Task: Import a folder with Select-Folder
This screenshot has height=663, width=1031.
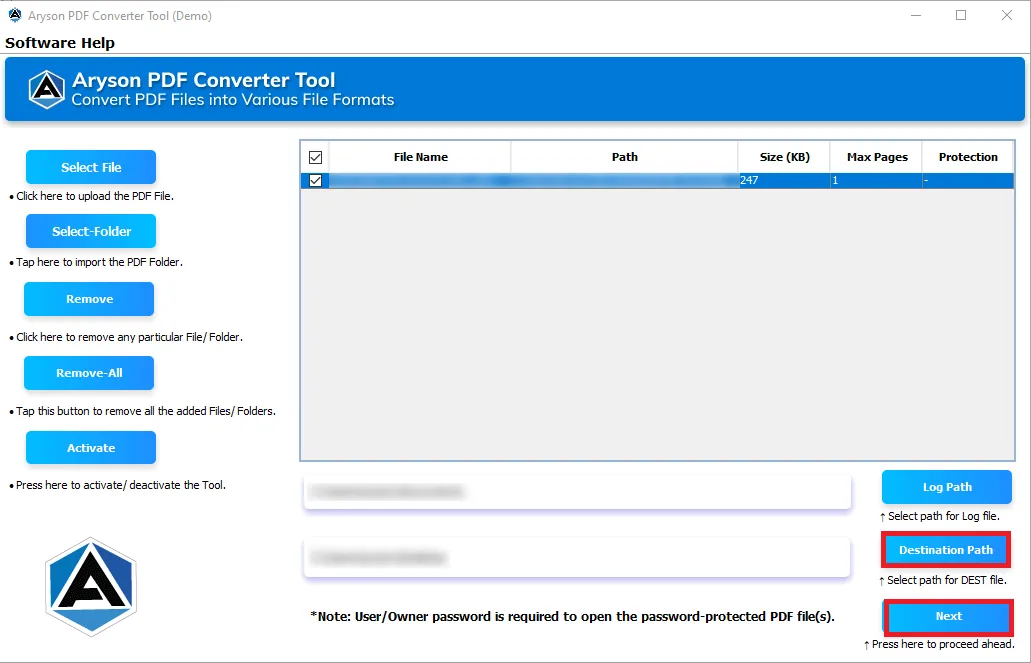Action: click(x=91, y=231)
